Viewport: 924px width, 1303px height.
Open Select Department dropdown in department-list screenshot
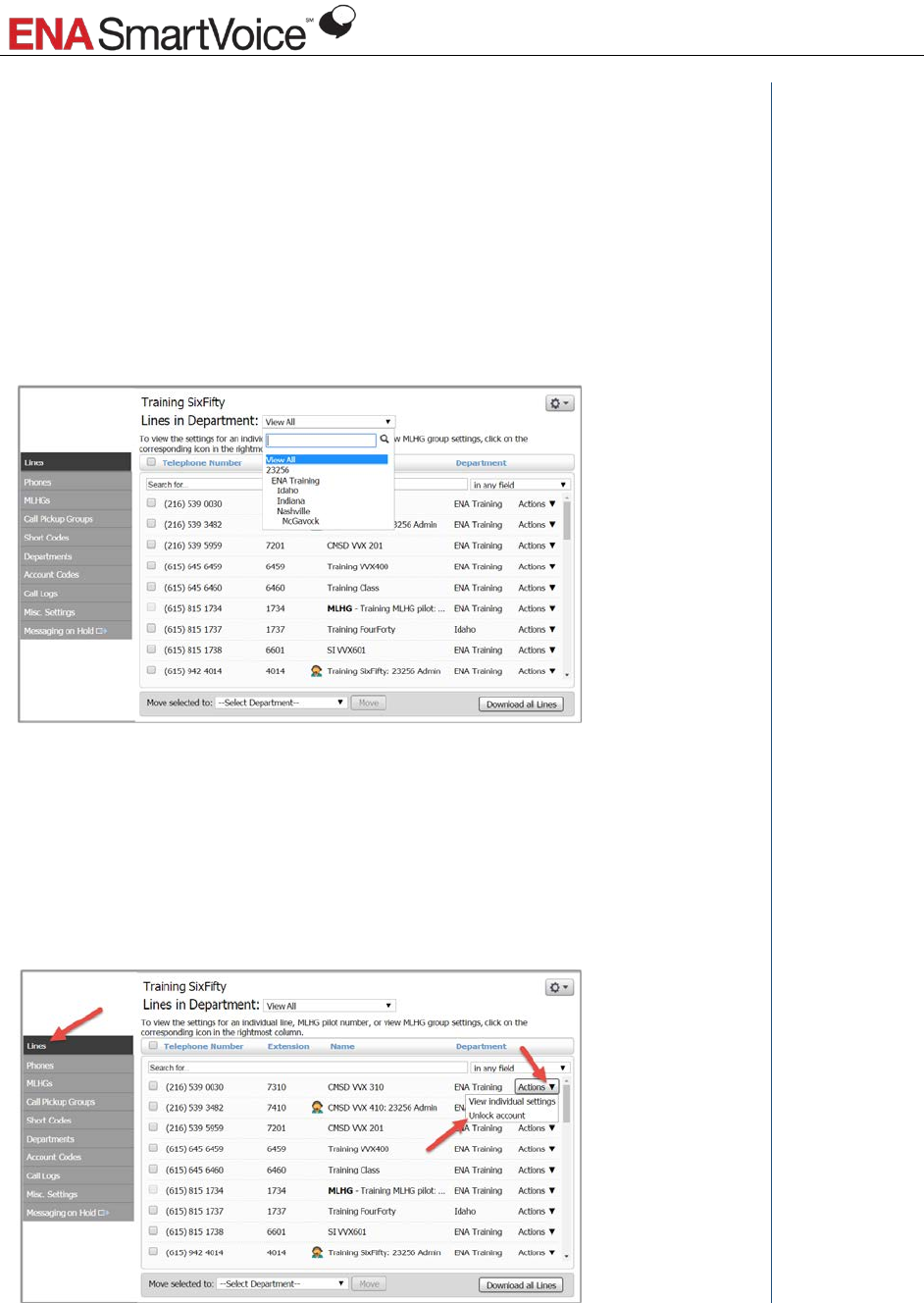click(x=281, y=703)
